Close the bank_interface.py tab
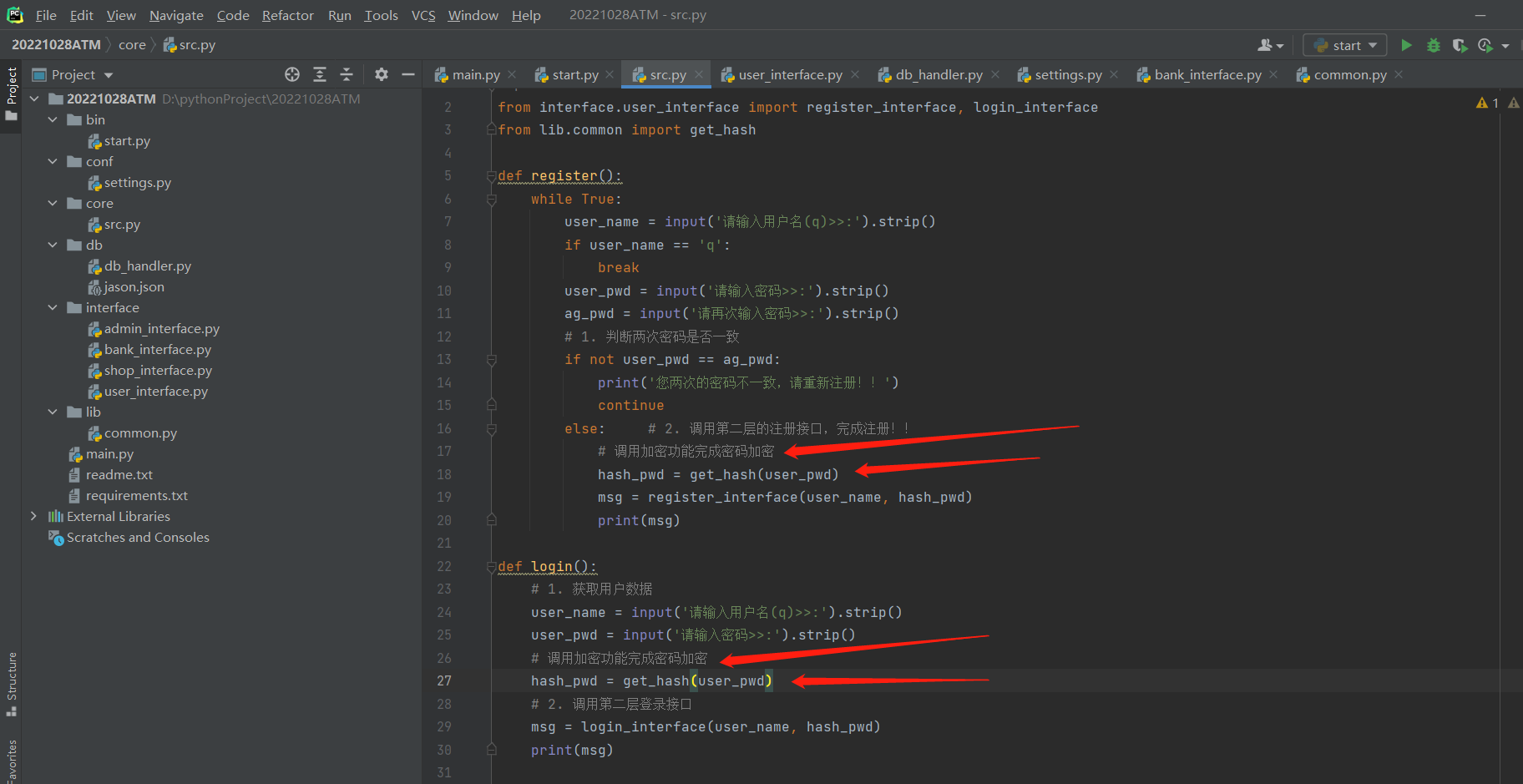 coord(1273,74)
